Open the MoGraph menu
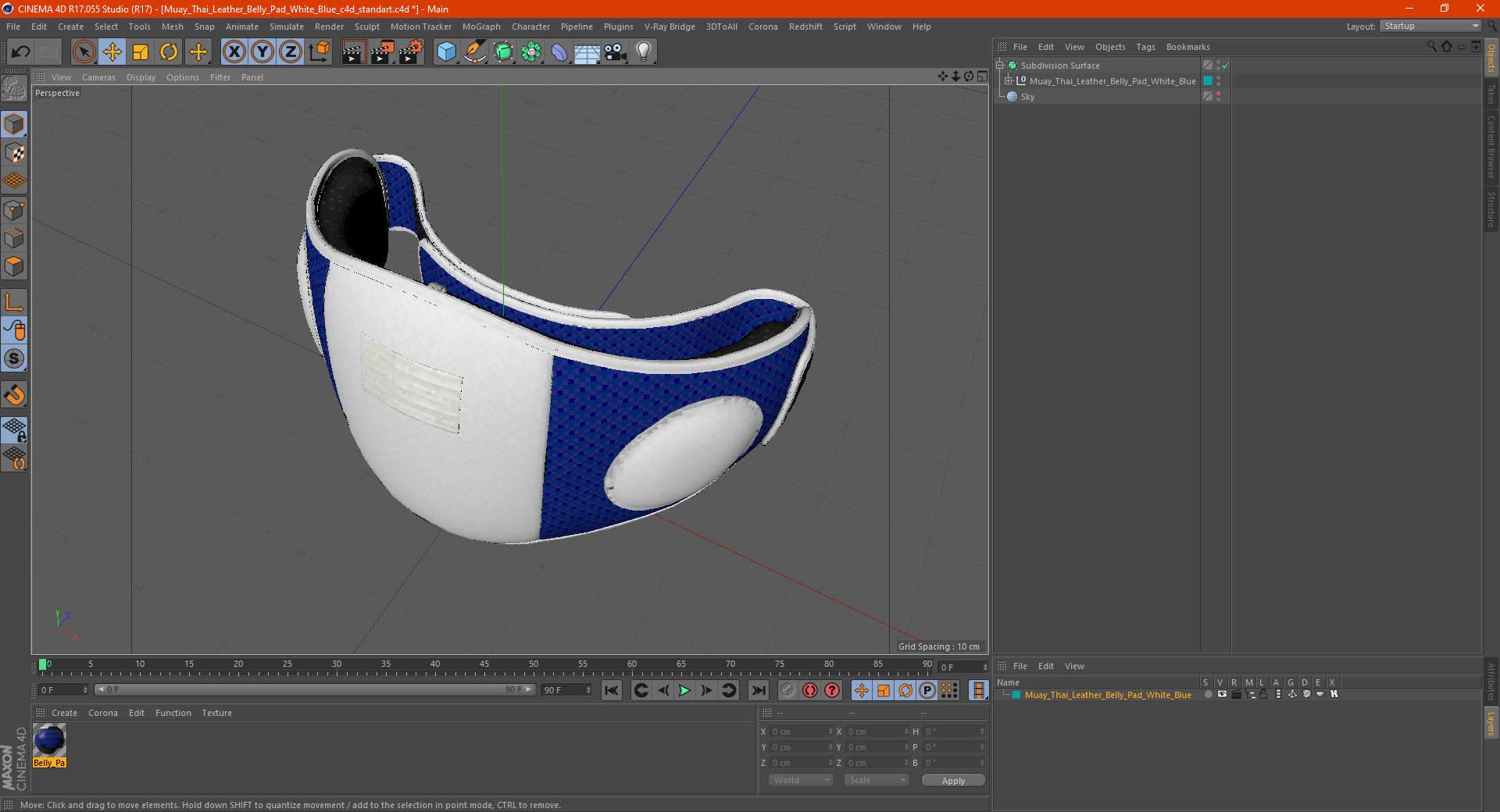1500x812 pixels. 481,27
